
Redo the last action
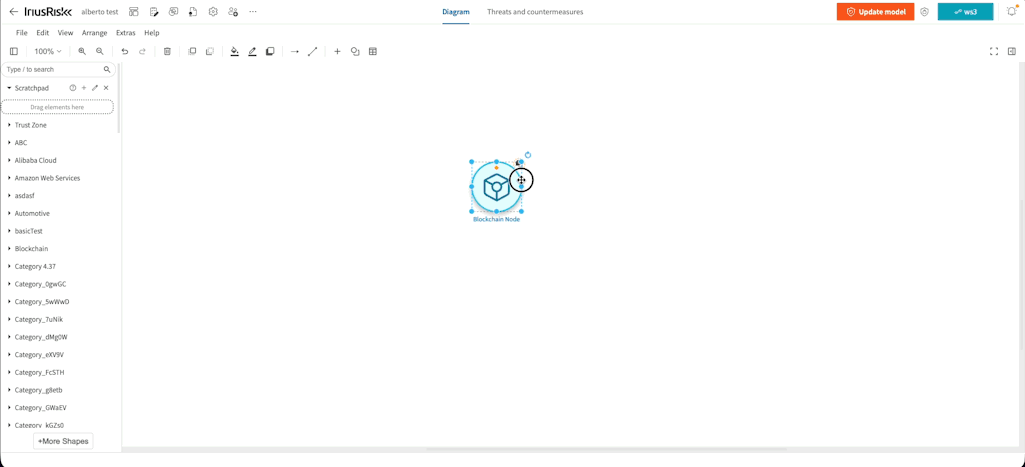[x=142, y=51]
